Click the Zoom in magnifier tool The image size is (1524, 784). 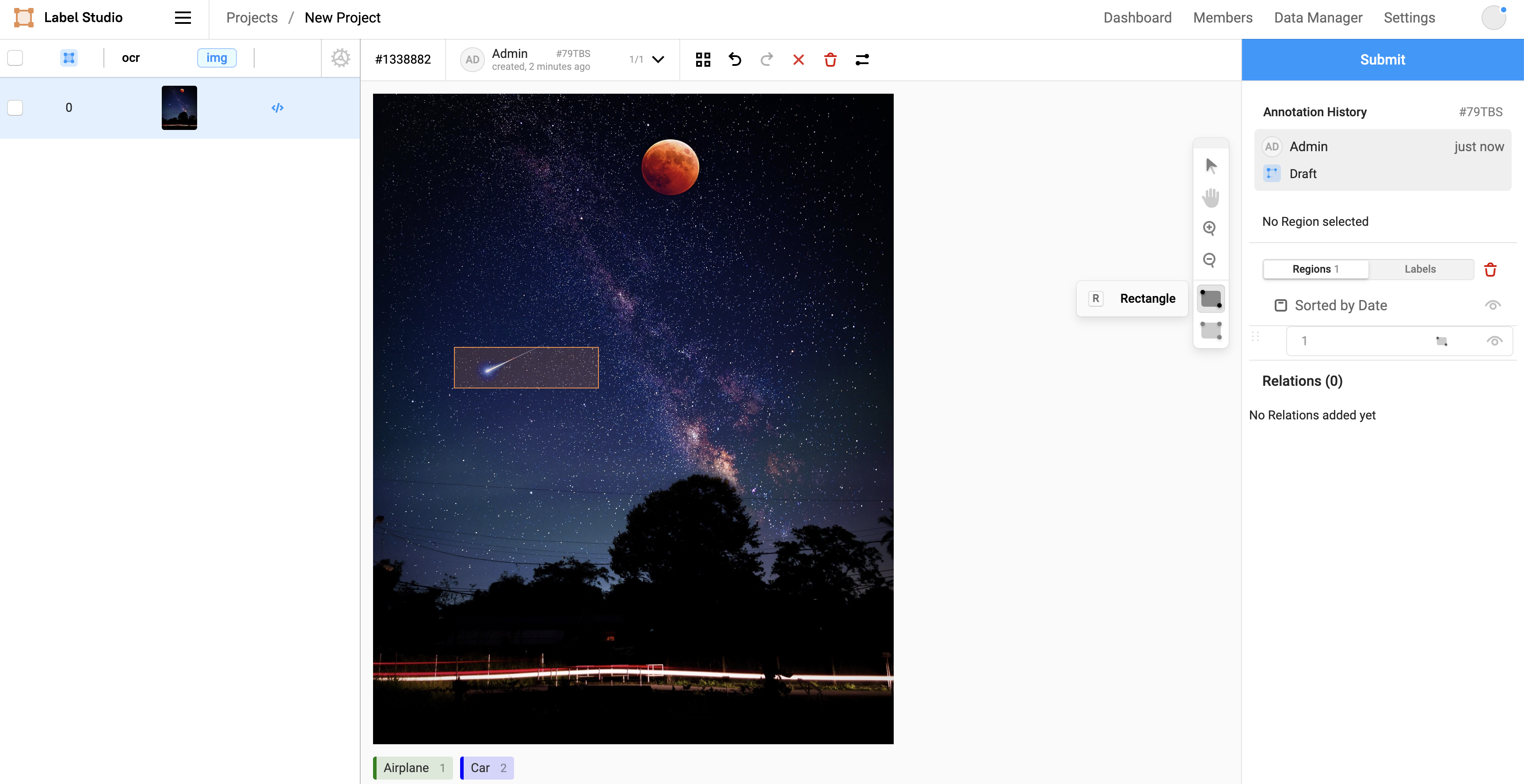pos(1210,228)
